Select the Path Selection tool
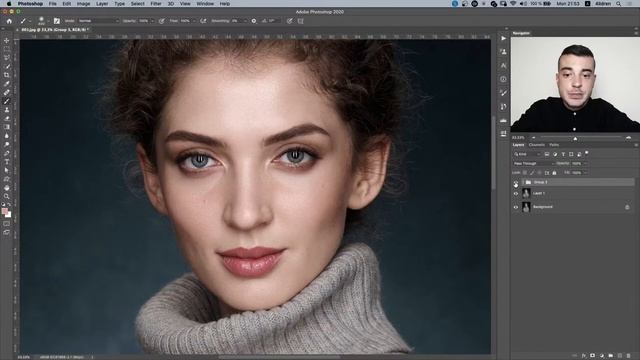640x360 pixels. [x=7, y=170]
